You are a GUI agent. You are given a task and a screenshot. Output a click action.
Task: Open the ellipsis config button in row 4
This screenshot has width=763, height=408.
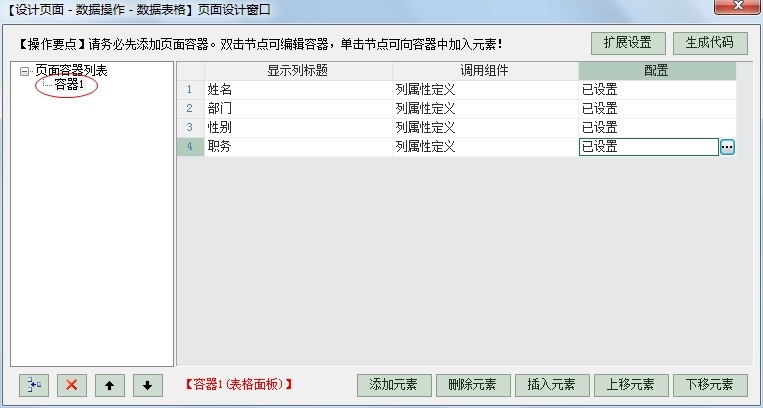[x=727, y=147]
